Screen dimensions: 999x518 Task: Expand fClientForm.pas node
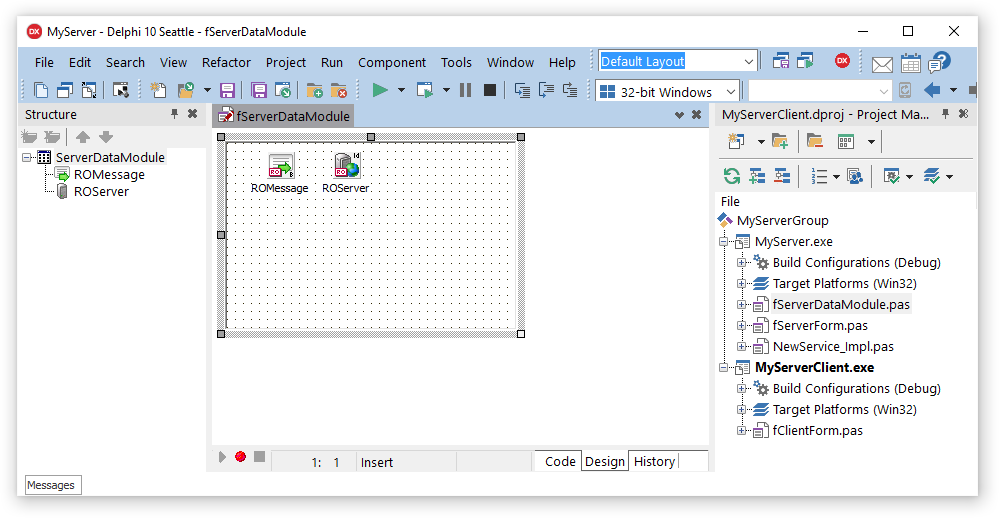742,431
